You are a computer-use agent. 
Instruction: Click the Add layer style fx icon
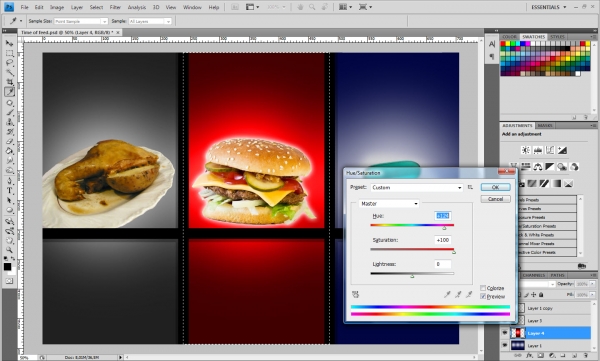click(x=529, y=356)
